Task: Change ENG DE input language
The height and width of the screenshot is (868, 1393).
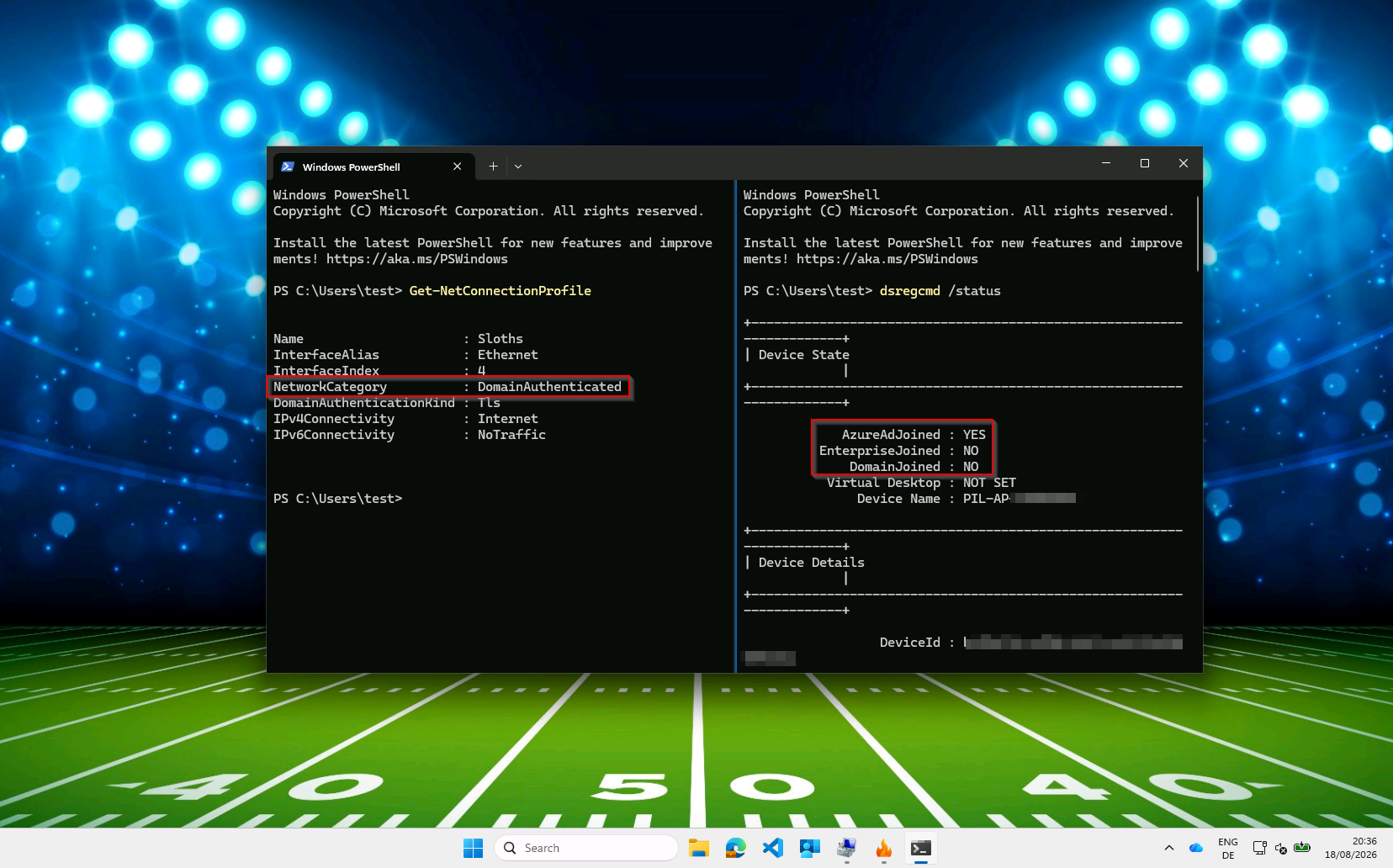Action: 1228,848
